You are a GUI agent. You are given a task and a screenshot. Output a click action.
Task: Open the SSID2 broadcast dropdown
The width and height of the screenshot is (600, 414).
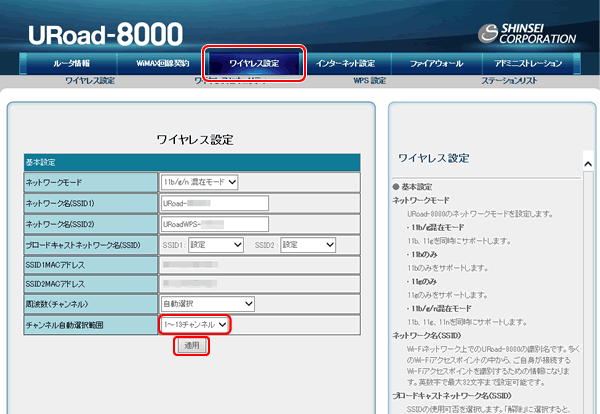pyautogui.click(x=308, y=245)
